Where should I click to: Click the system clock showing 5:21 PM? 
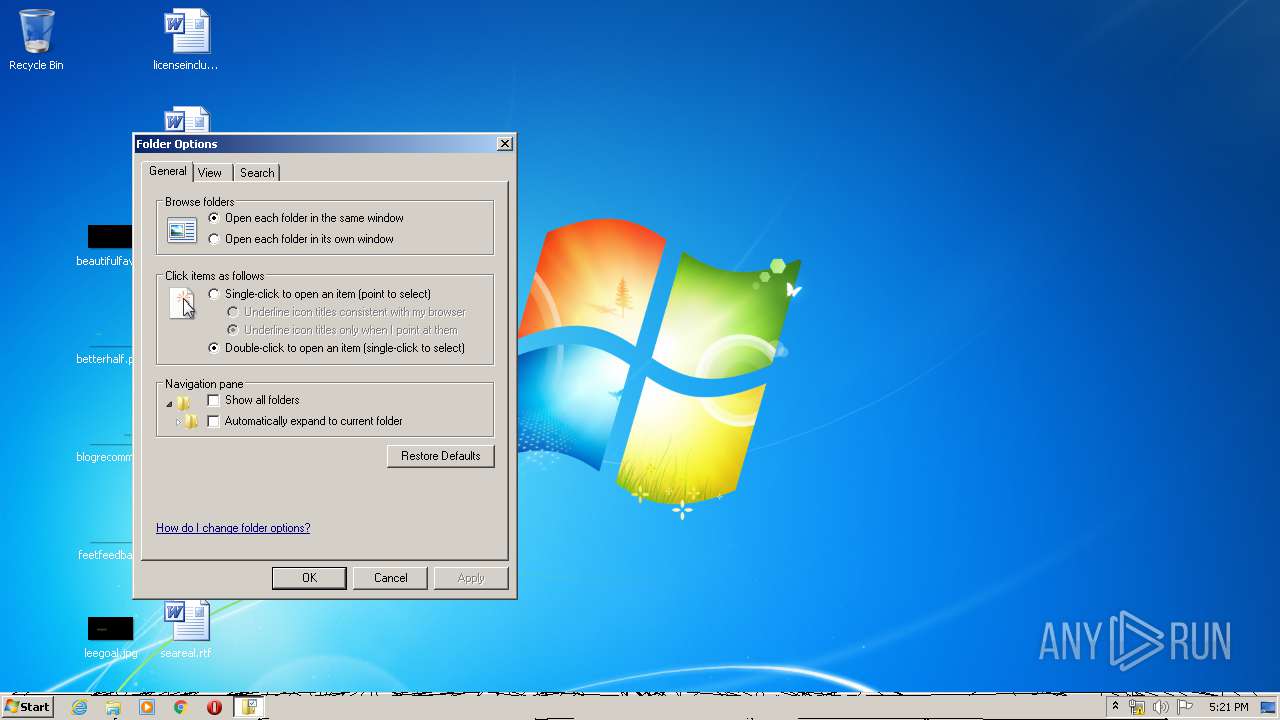(x=1228, y=707)
